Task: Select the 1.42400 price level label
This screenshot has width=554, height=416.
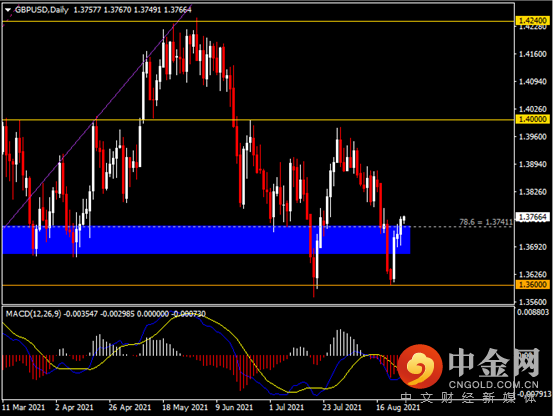Action: click(533, 20)
